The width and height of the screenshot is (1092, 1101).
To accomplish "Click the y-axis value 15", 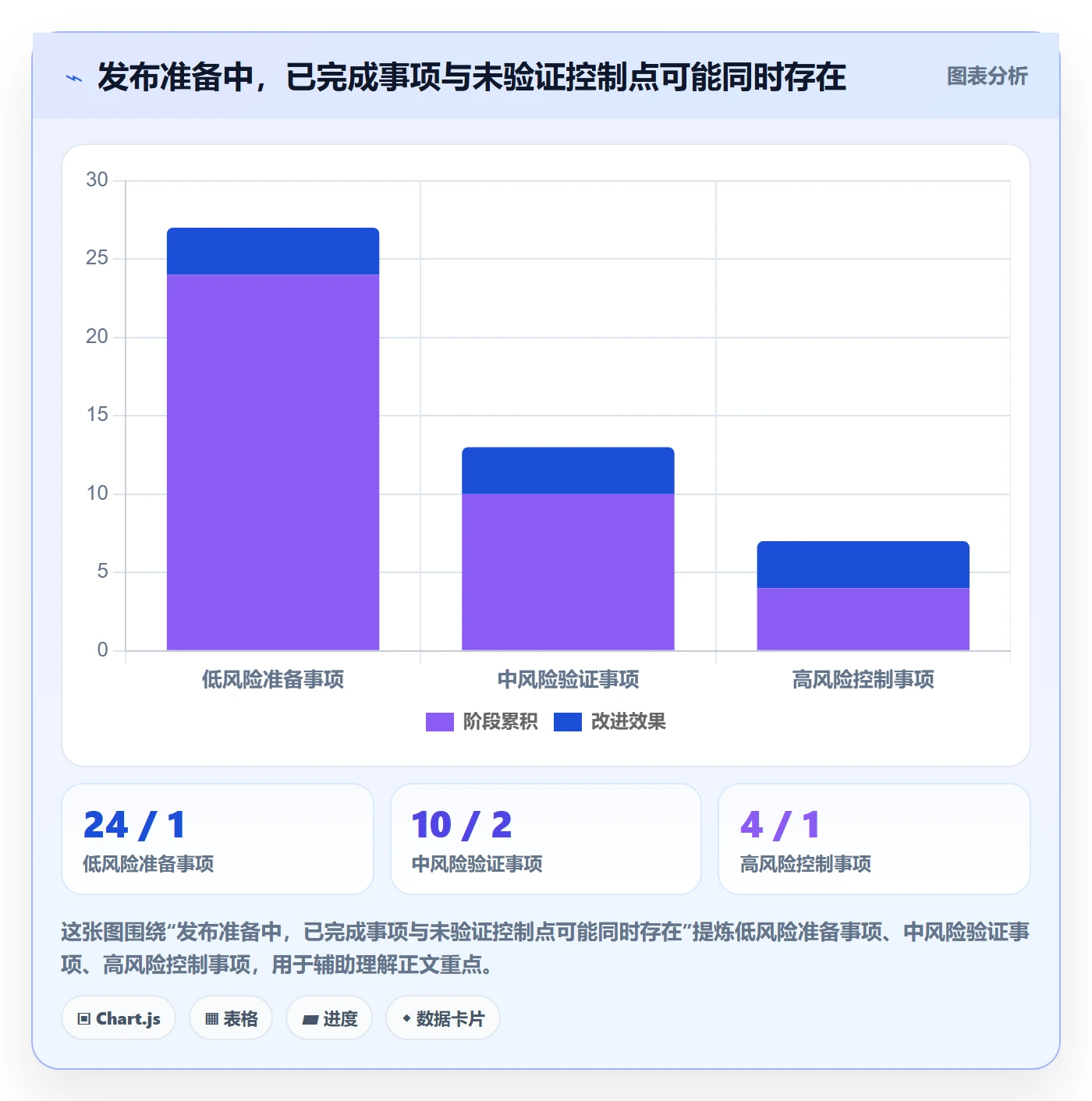I will [97, 415].
